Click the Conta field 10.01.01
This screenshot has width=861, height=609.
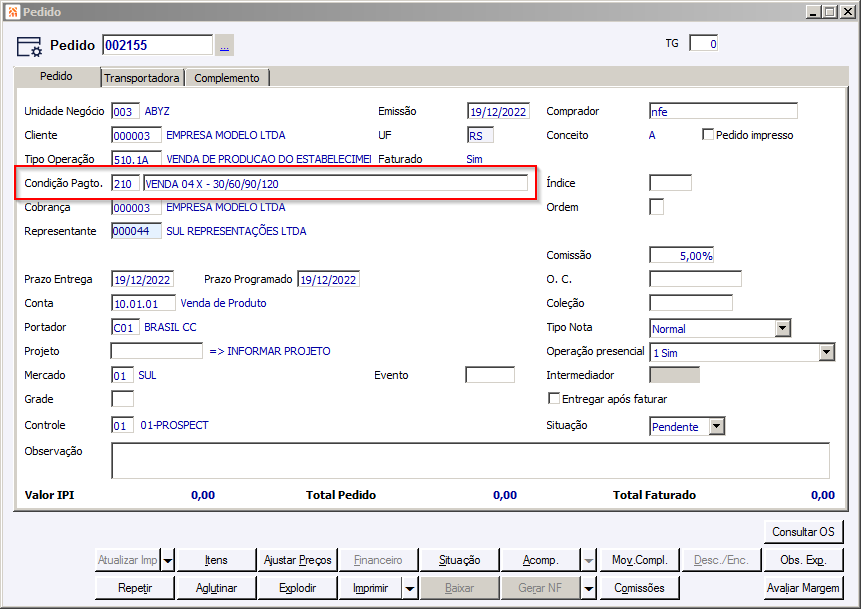pos(143,303)
